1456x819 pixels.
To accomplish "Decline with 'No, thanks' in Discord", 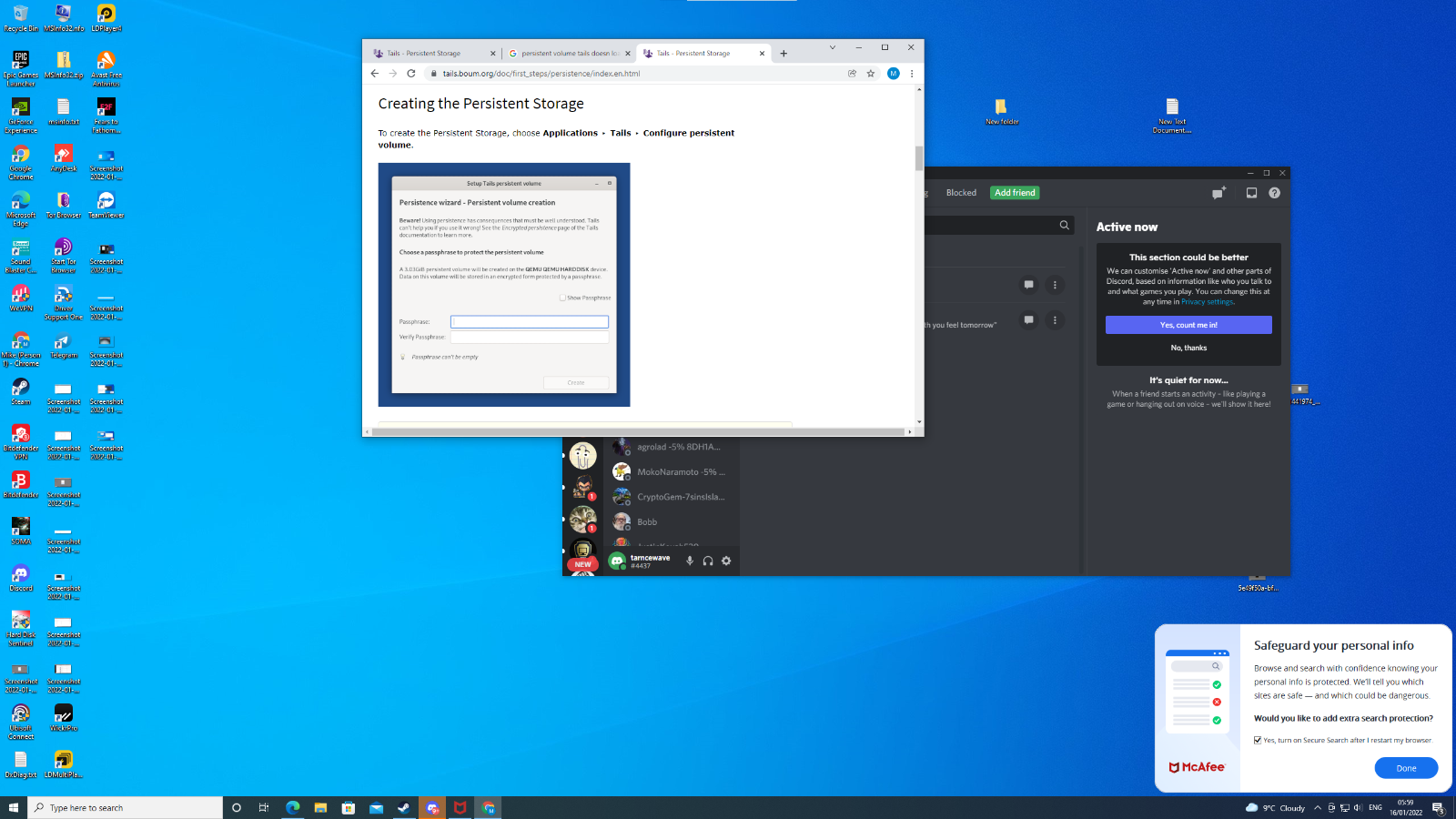I will [x=1188, y=348].
